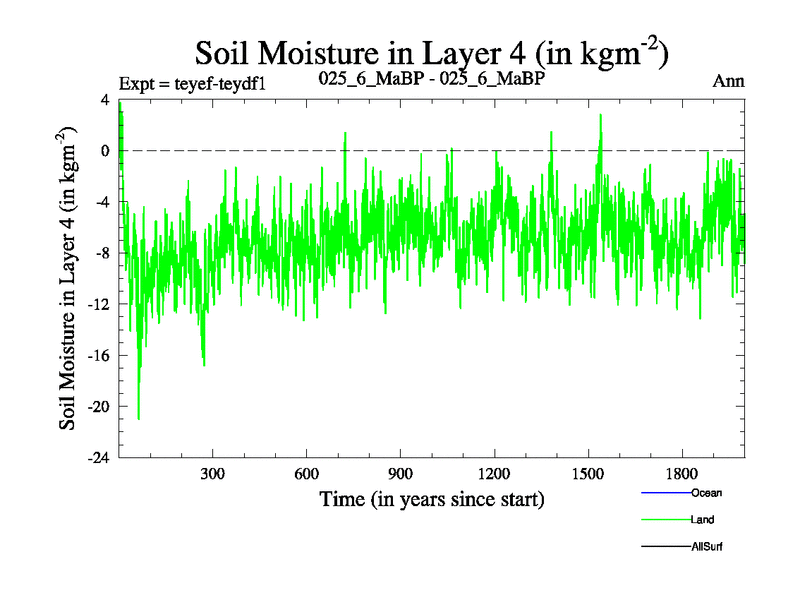This screenshot has height=600, width=800.
Task: Click the 300 tick on the time axis
Action: 213,473
